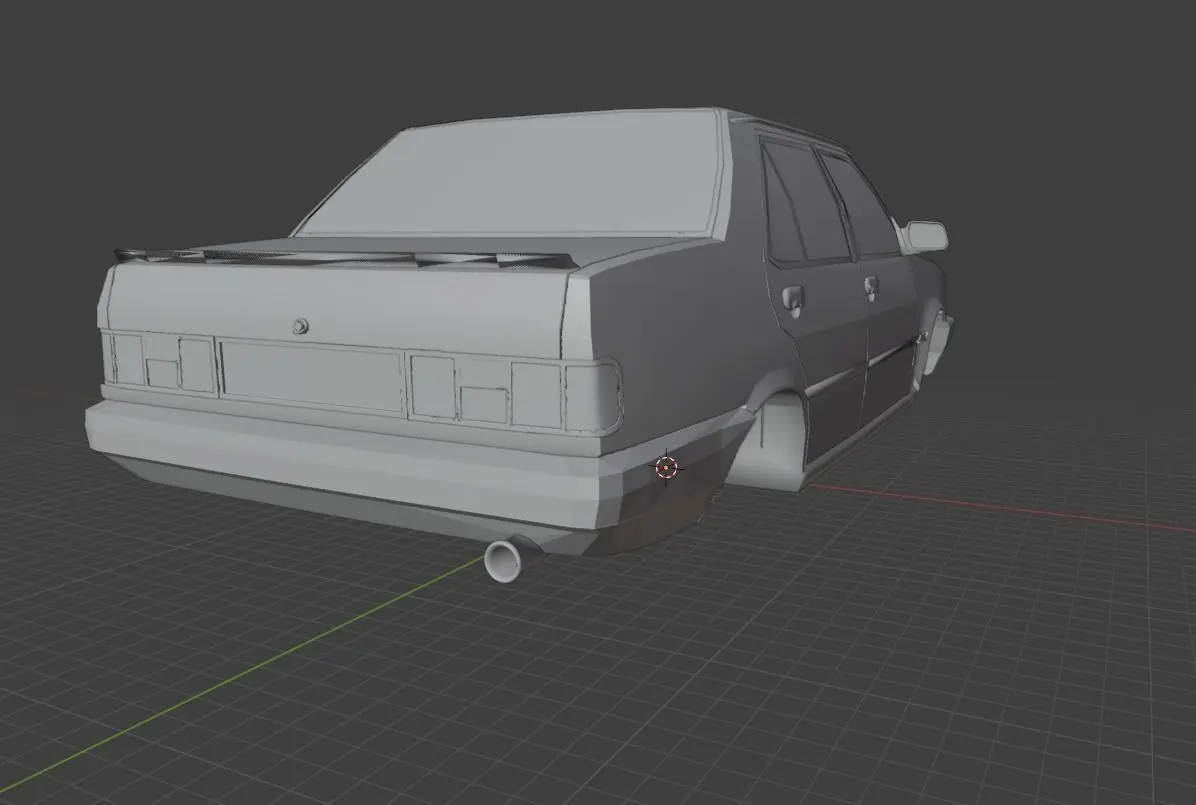Click the side mirror on the car
Viewport: 1196px width, 805px height.
pos(925,235)
